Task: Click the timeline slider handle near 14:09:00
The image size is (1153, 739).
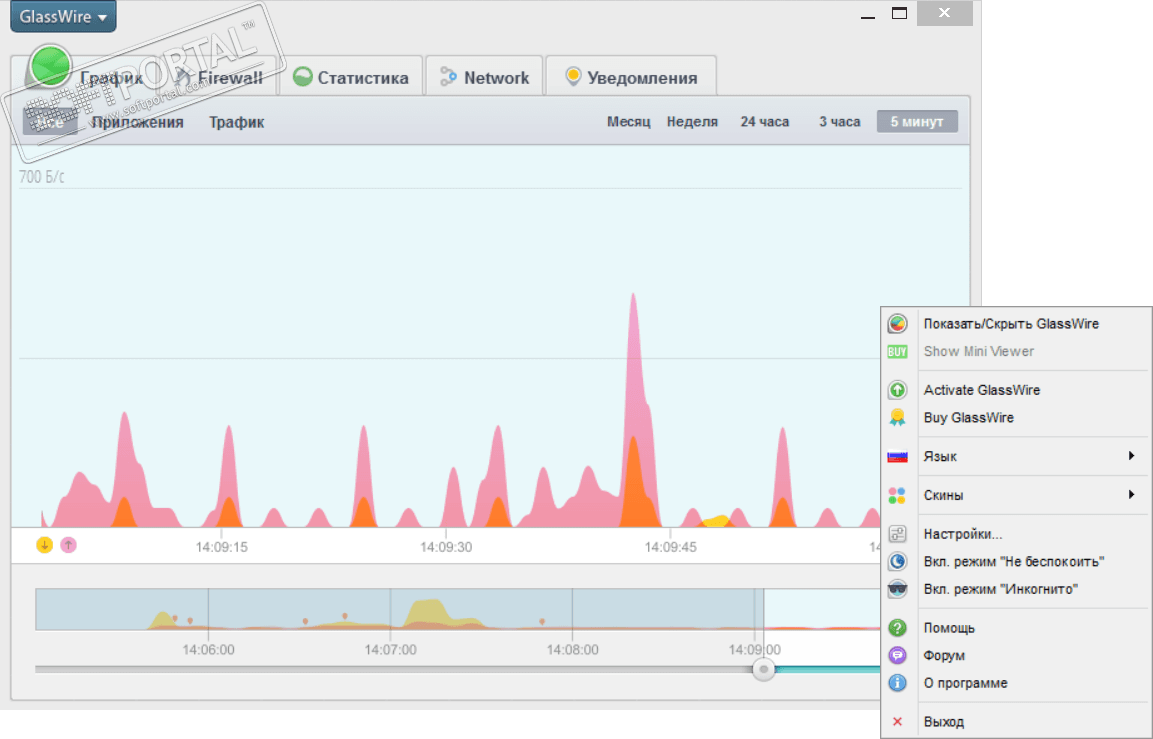Action: pyautogui.click(x=763, y=669)
